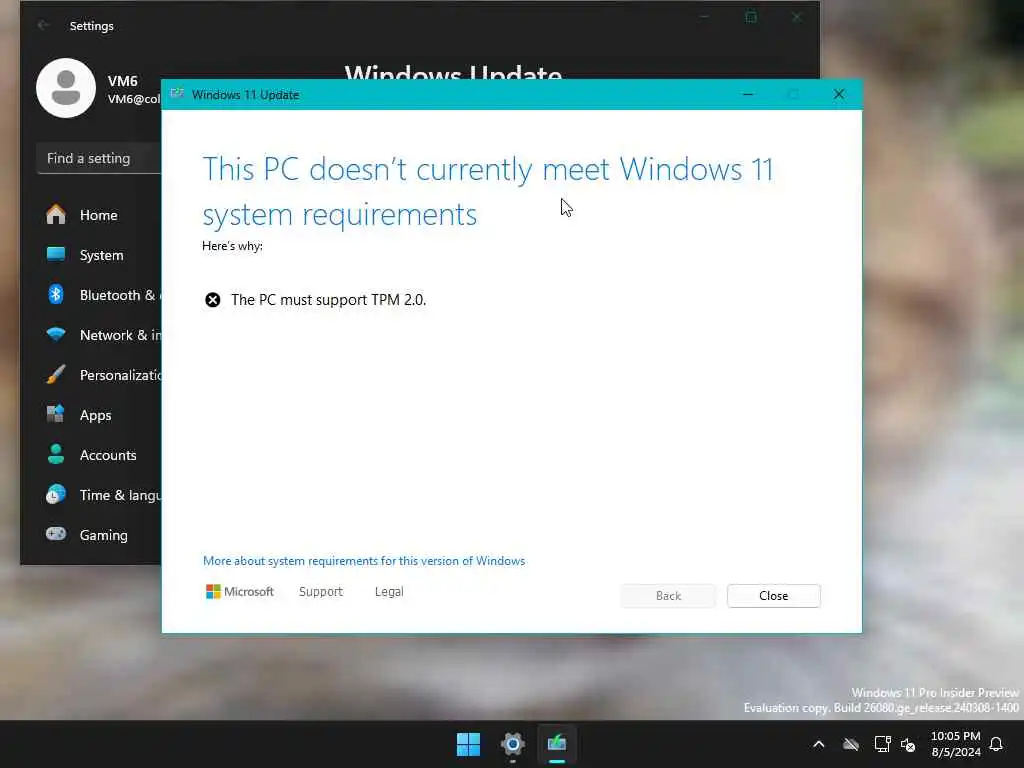
Task: Click the Network wifi icon
Action: 56,334
